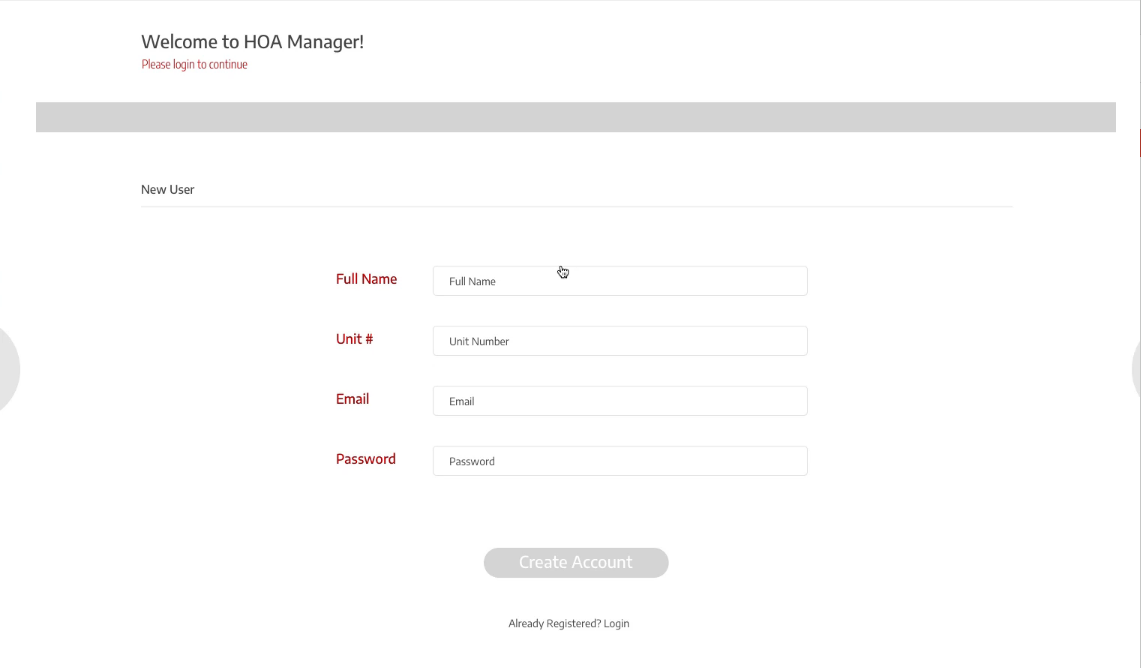The width and height of the screenshot is (1141, 668).
Task: Select the New User section header
Action: coord(167,189)
